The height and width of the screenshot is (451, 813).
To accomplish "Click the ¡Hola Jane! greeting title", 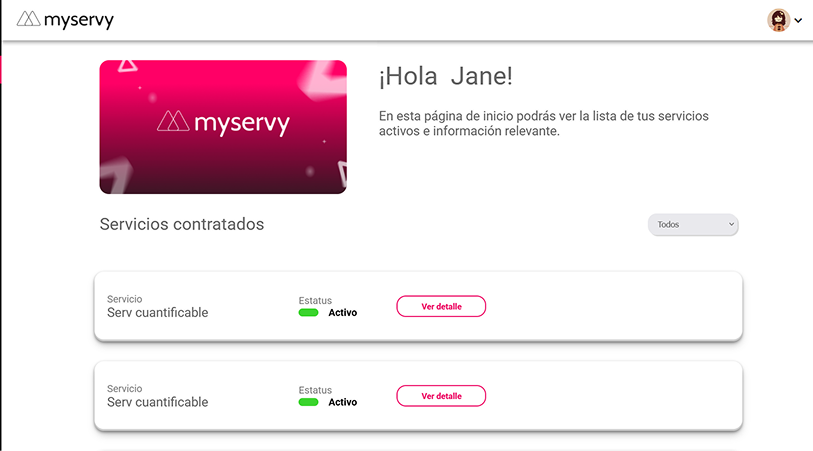I will click(446, 76).
